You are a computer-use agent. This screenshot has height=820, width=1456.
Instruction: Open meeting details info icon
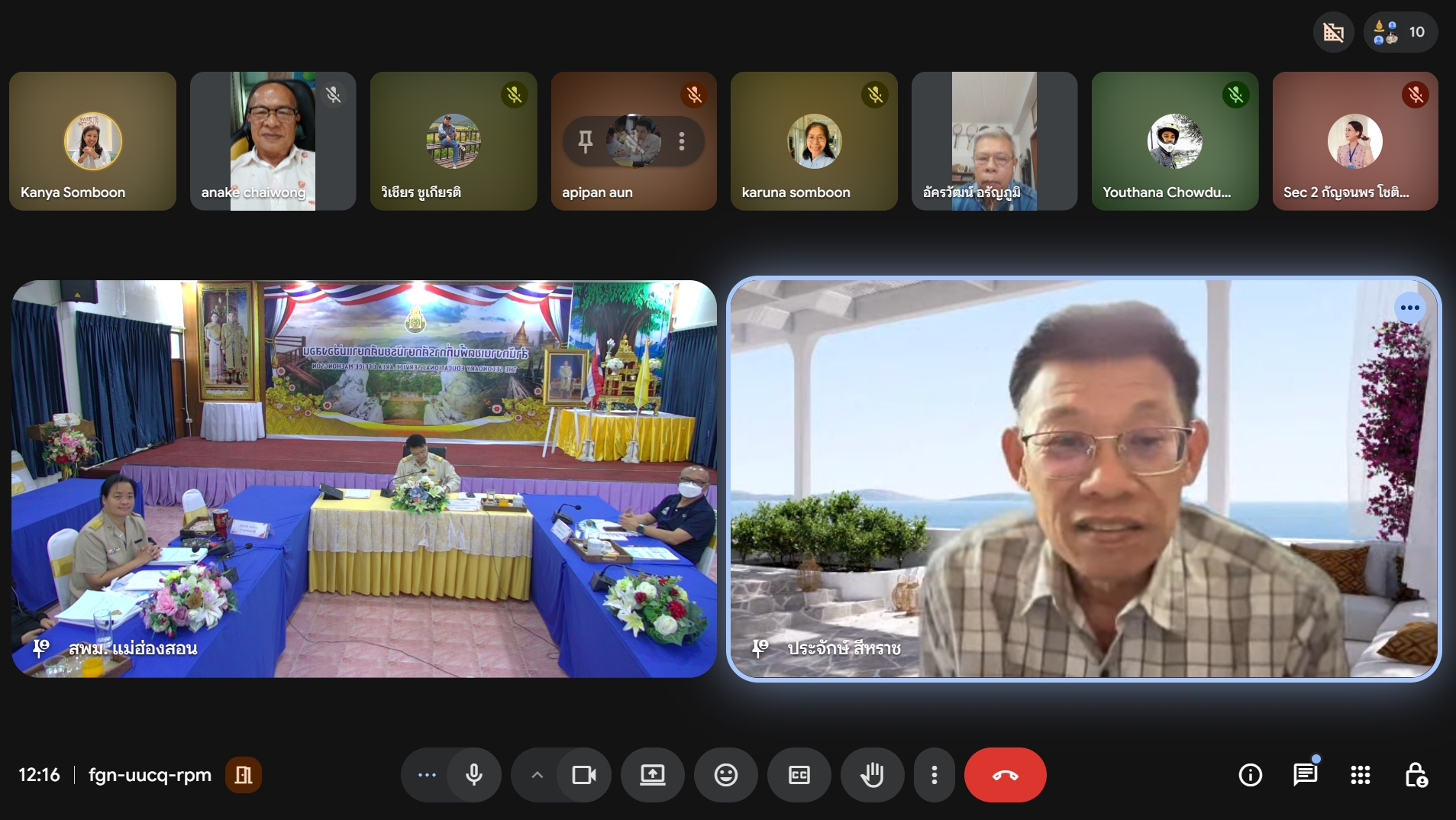1250,775
